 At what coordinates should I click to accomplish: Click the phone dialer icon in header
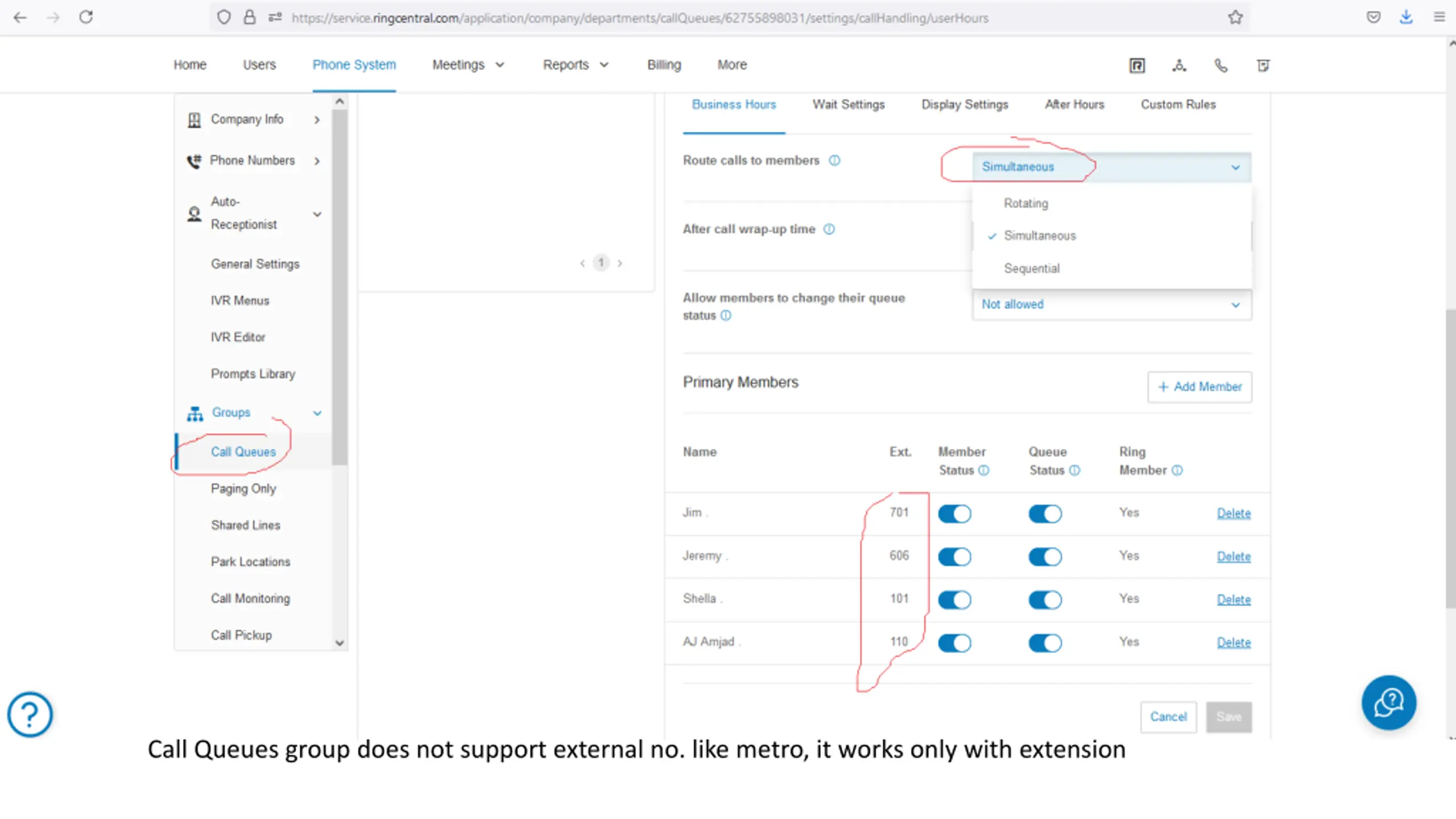[x=1221, y=65]
